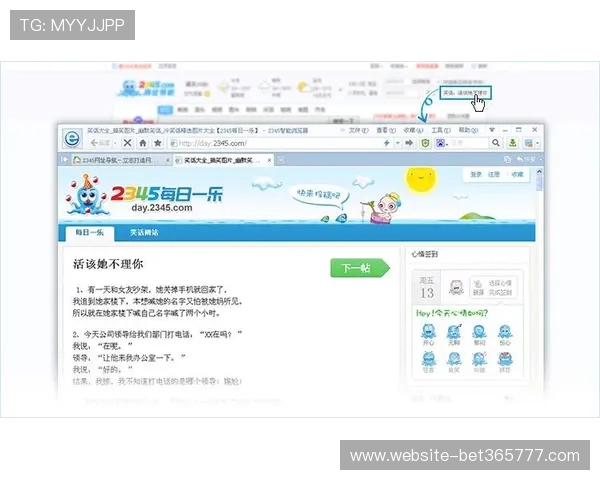Click the 心情签到 panel heading
600x480 pixels.
(424, 254)
